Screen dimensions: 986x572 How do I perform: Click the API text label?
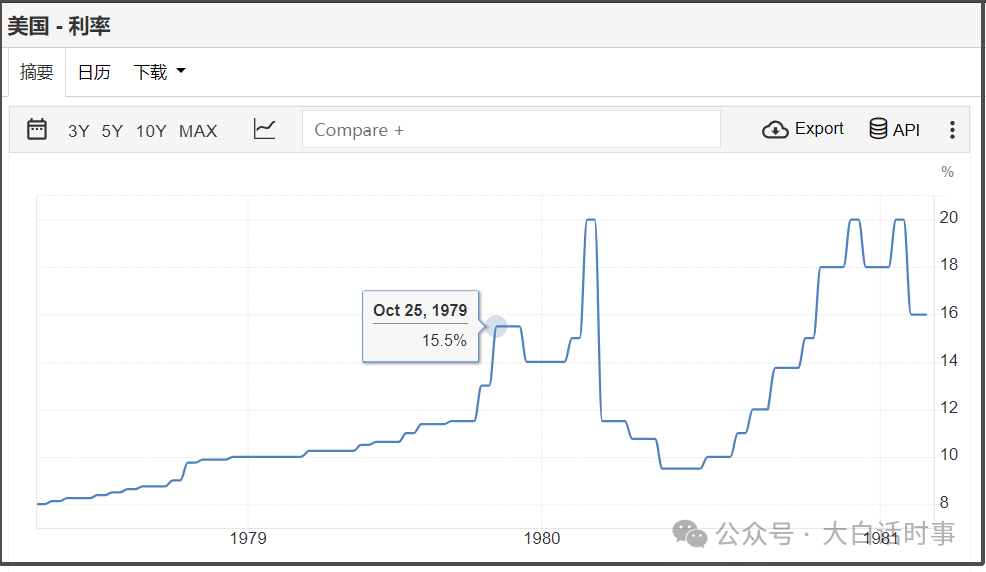tap(906, 130)
